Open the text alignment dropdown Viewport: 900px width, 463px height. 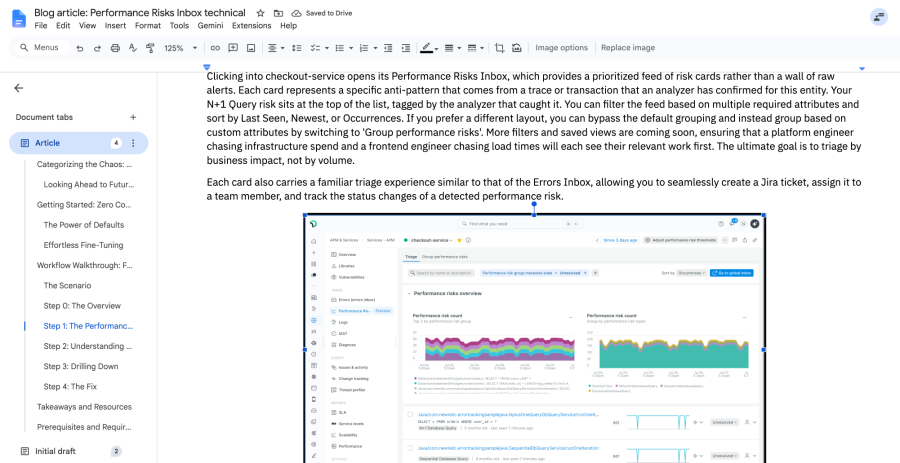coord(276,48)
